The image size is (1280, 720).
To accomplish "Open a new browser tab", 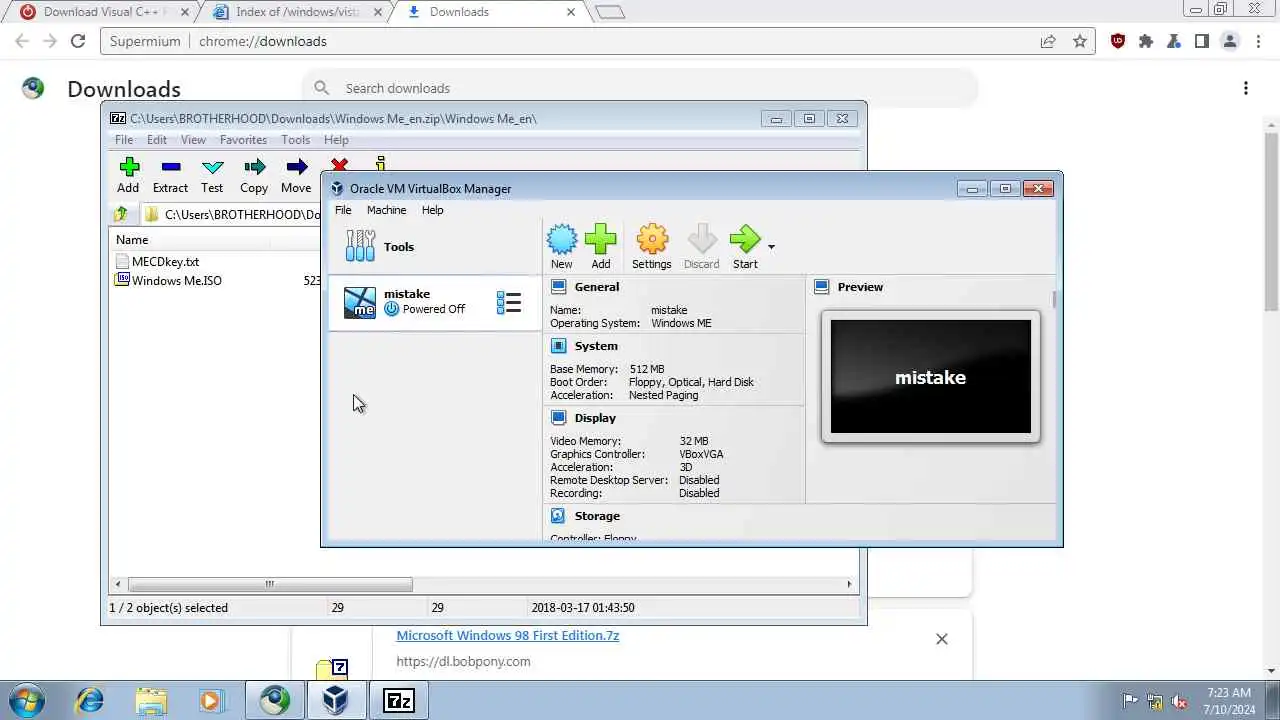I will [609, 12].
